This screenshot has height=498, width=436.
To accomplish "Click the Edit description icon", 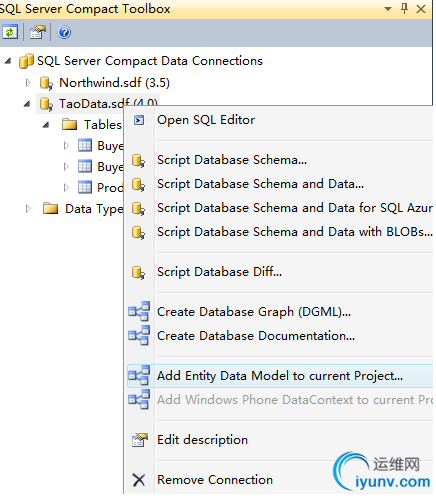I will pos(139,440).
